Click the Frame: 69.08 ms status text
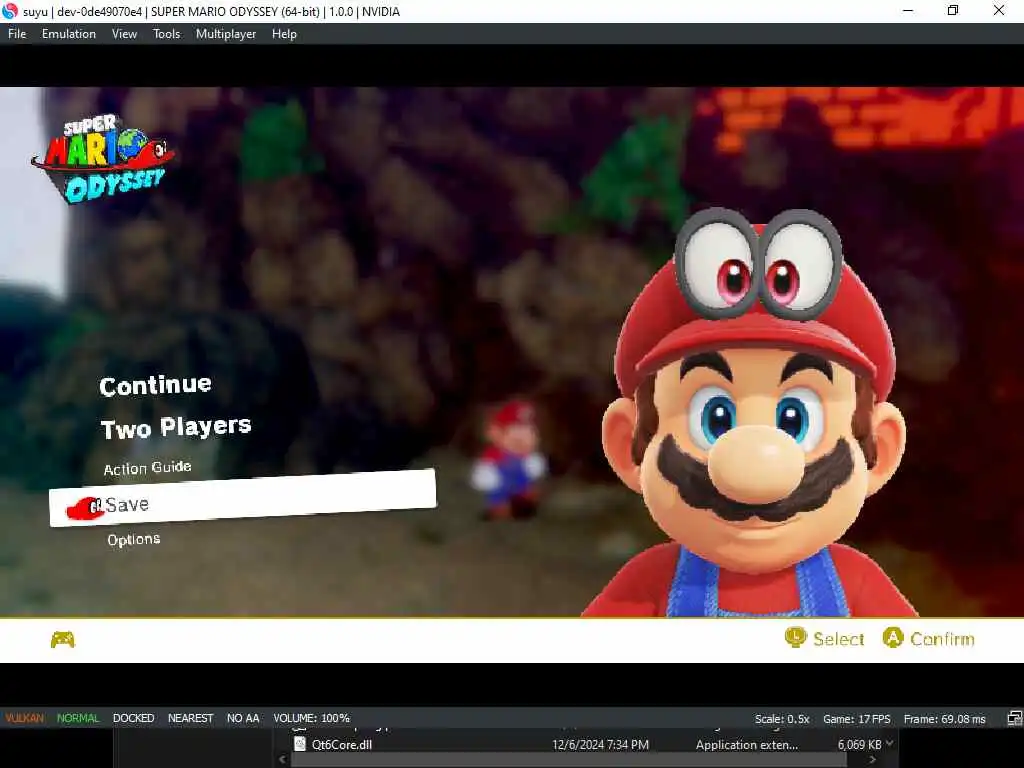The height and width of the screenshot is (768, 1024). (944, 718)
